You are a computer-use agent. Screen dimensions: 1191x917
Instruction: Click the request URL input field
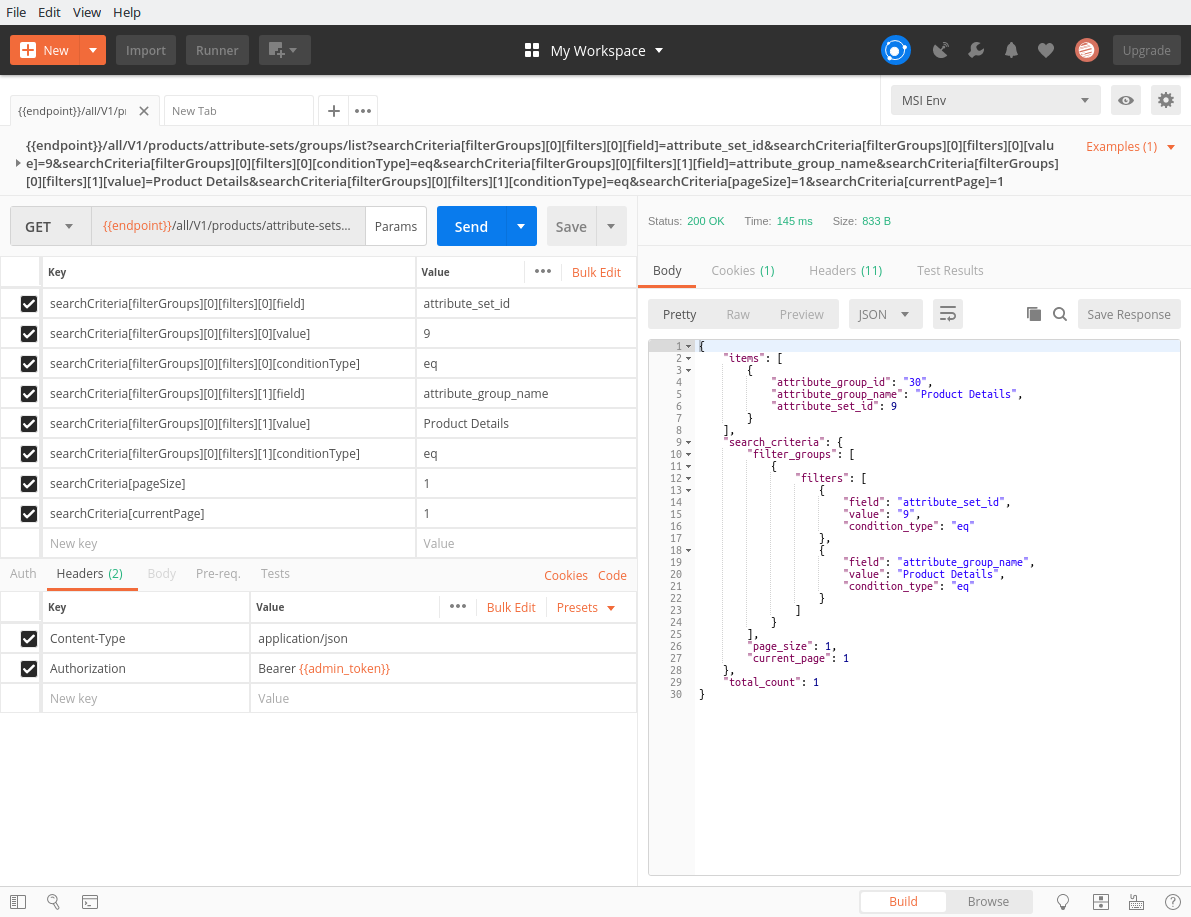tap(228, 226)
